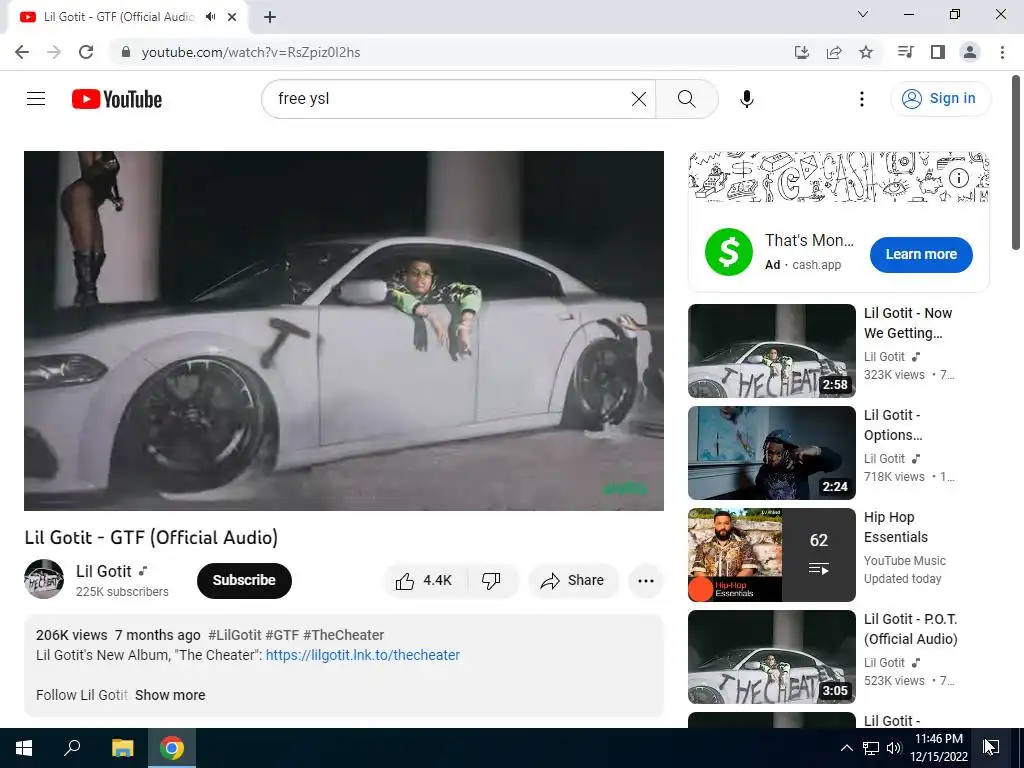Click the #GTF hashtag
1024x768 pixels.
[282, 635]
